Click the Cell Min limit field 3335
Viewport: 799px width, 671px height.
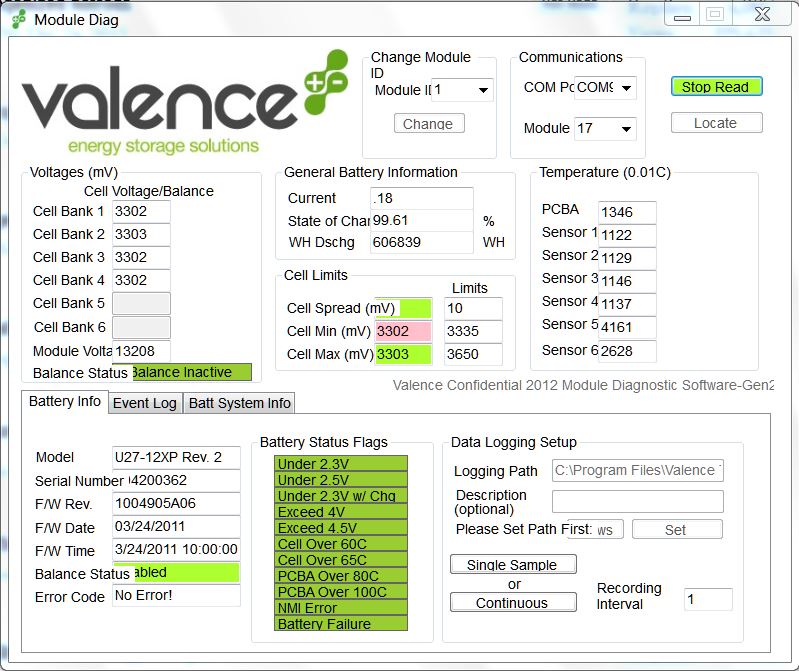pyautogui.click(x=473, y=331)
